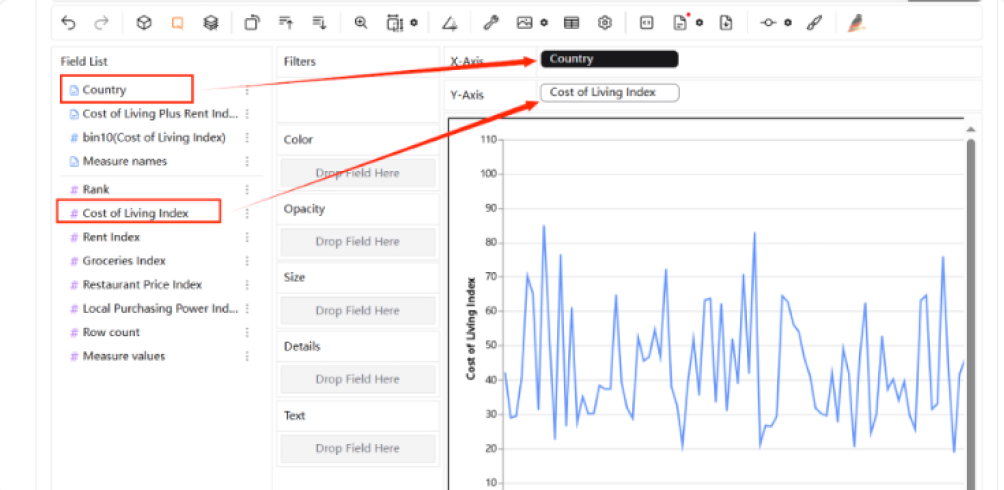This screenshot has width=1004, height=490.
Task: Click the chart vertical scrollbar thumb
Action: coord(971,314)
